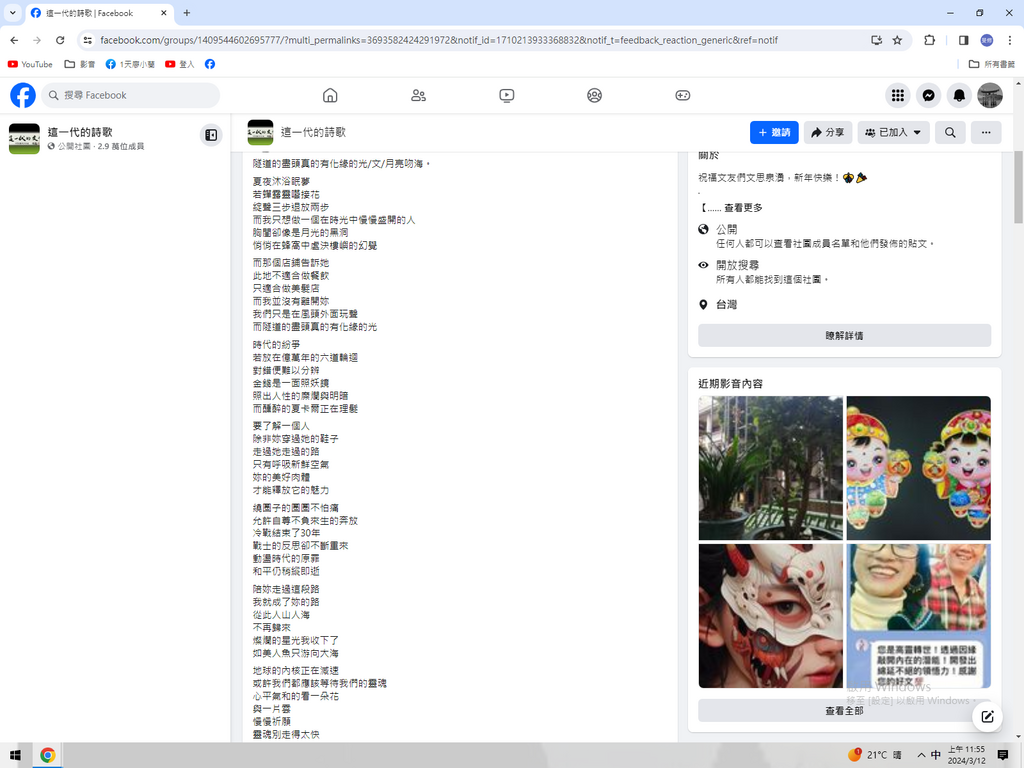Open the nine-dot Facebook menu grid

[898, 95]
